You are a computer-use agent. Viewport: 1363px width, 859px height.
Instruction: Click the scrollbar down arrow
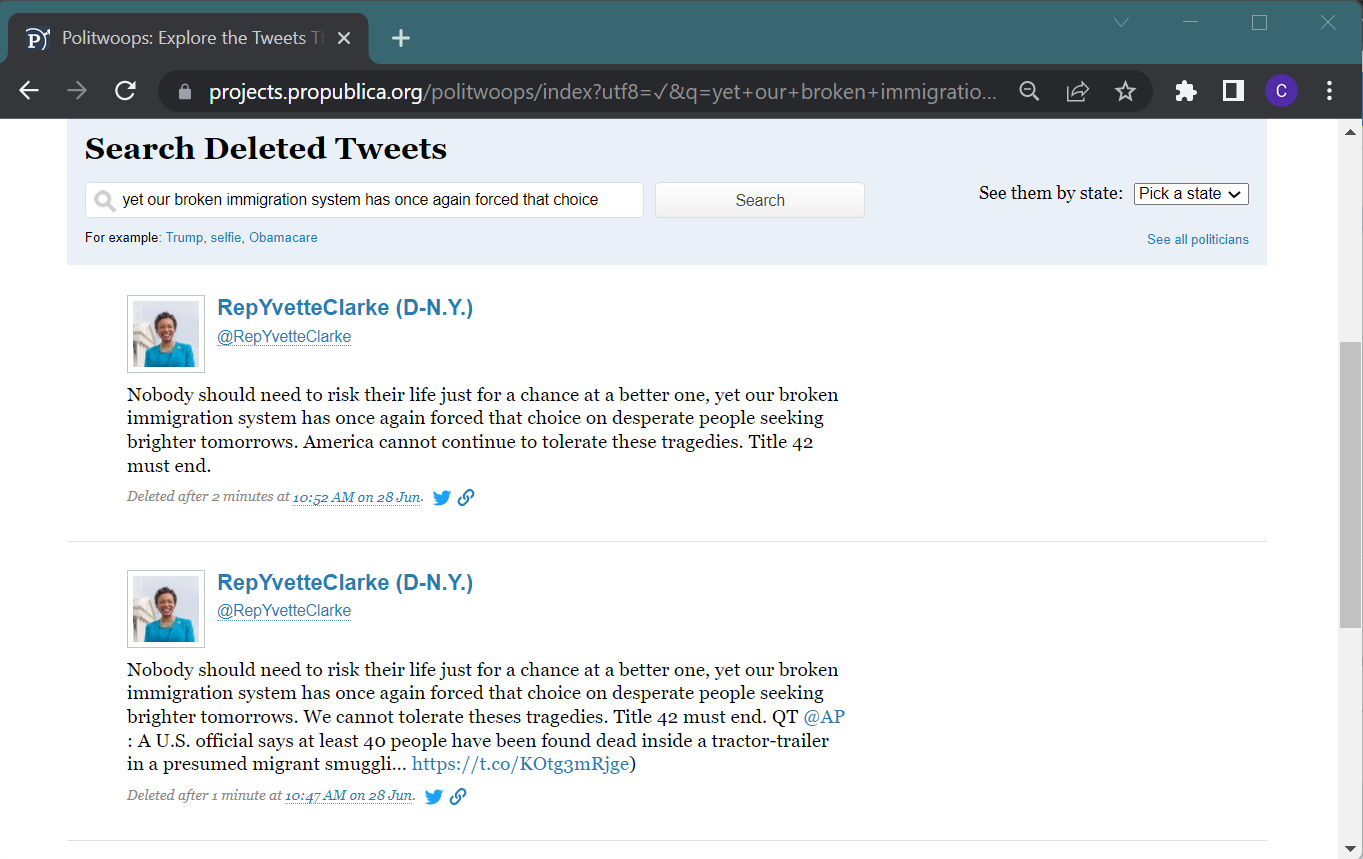coord(1350,849)
